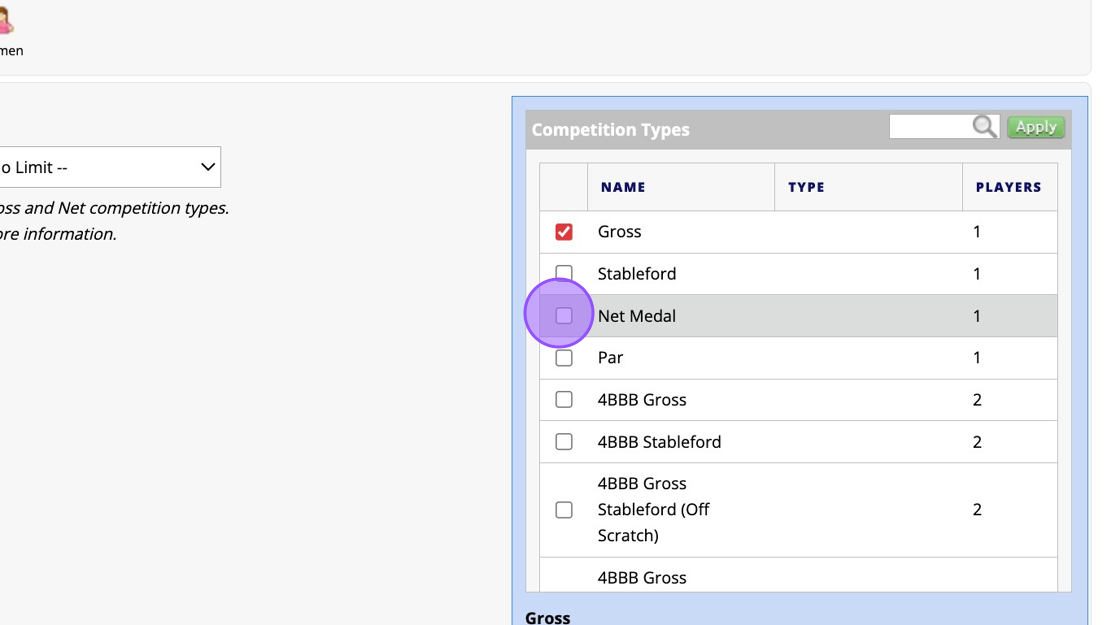This screenshot has height=625, width=1120.
Task: Select the Stableford row label
Action: tap(637, 274)
